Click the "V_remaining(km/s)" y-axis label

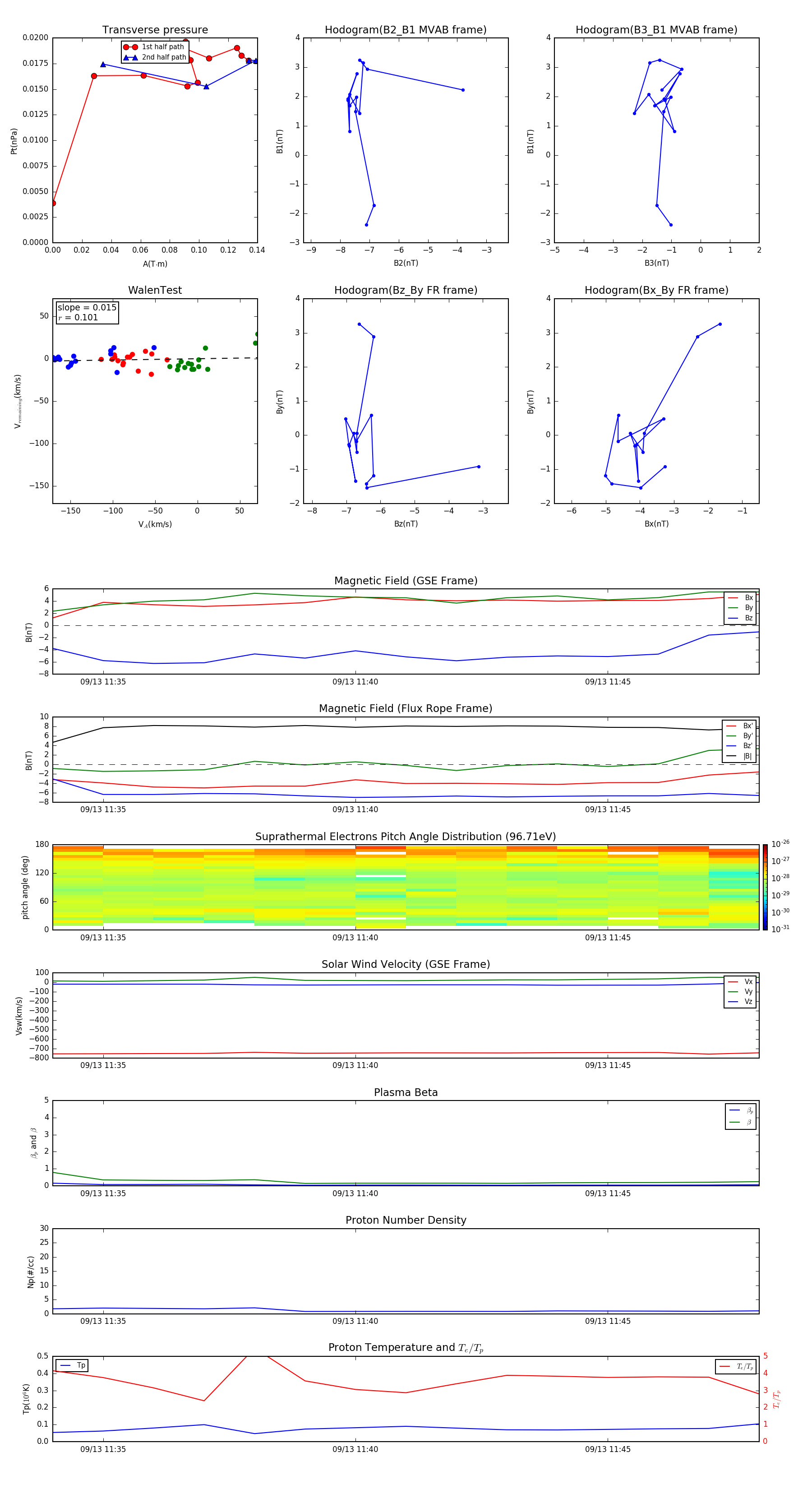click(17, 401)
